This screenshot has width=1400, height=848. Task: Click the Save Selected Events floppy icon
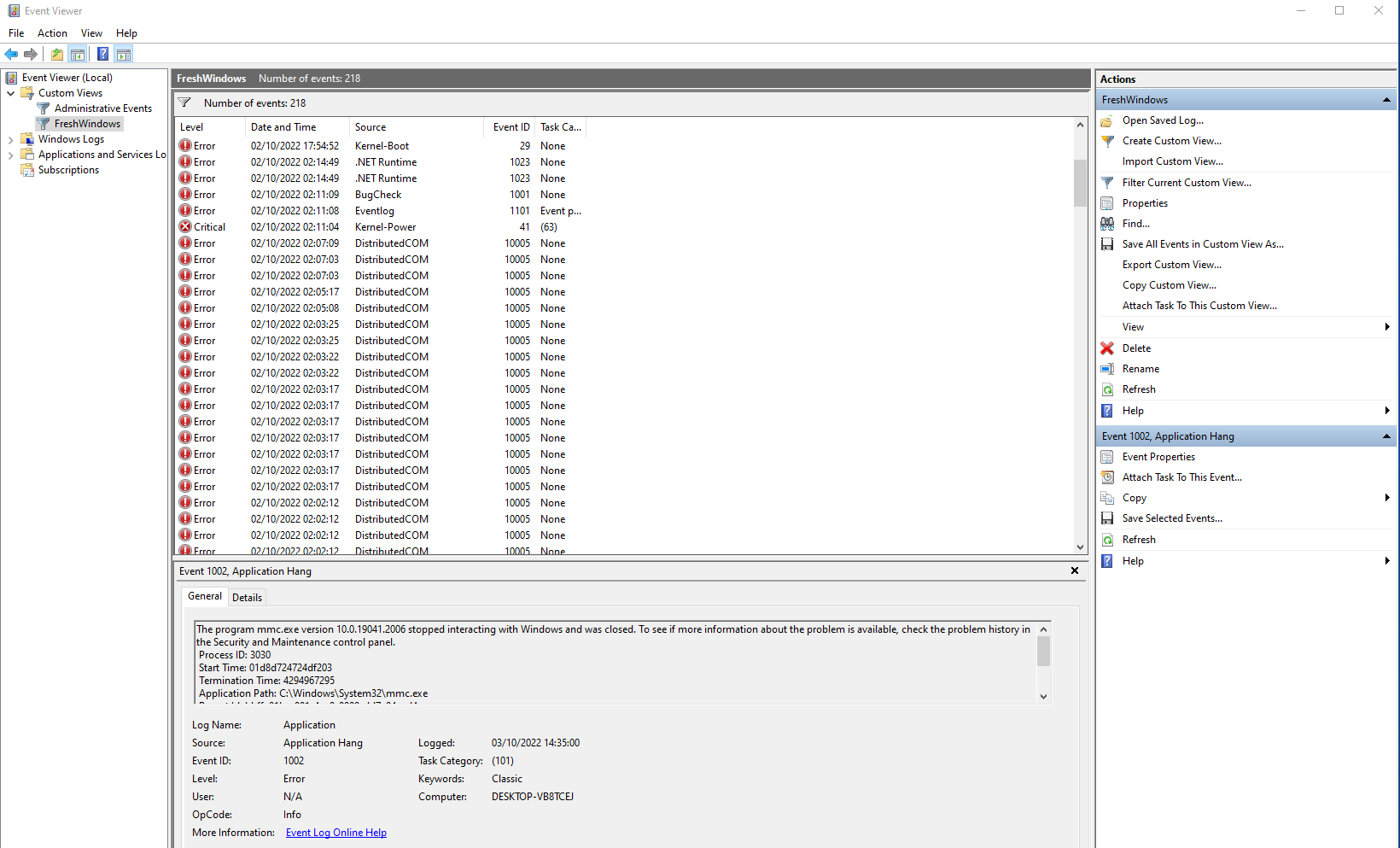click(1107, 518)
